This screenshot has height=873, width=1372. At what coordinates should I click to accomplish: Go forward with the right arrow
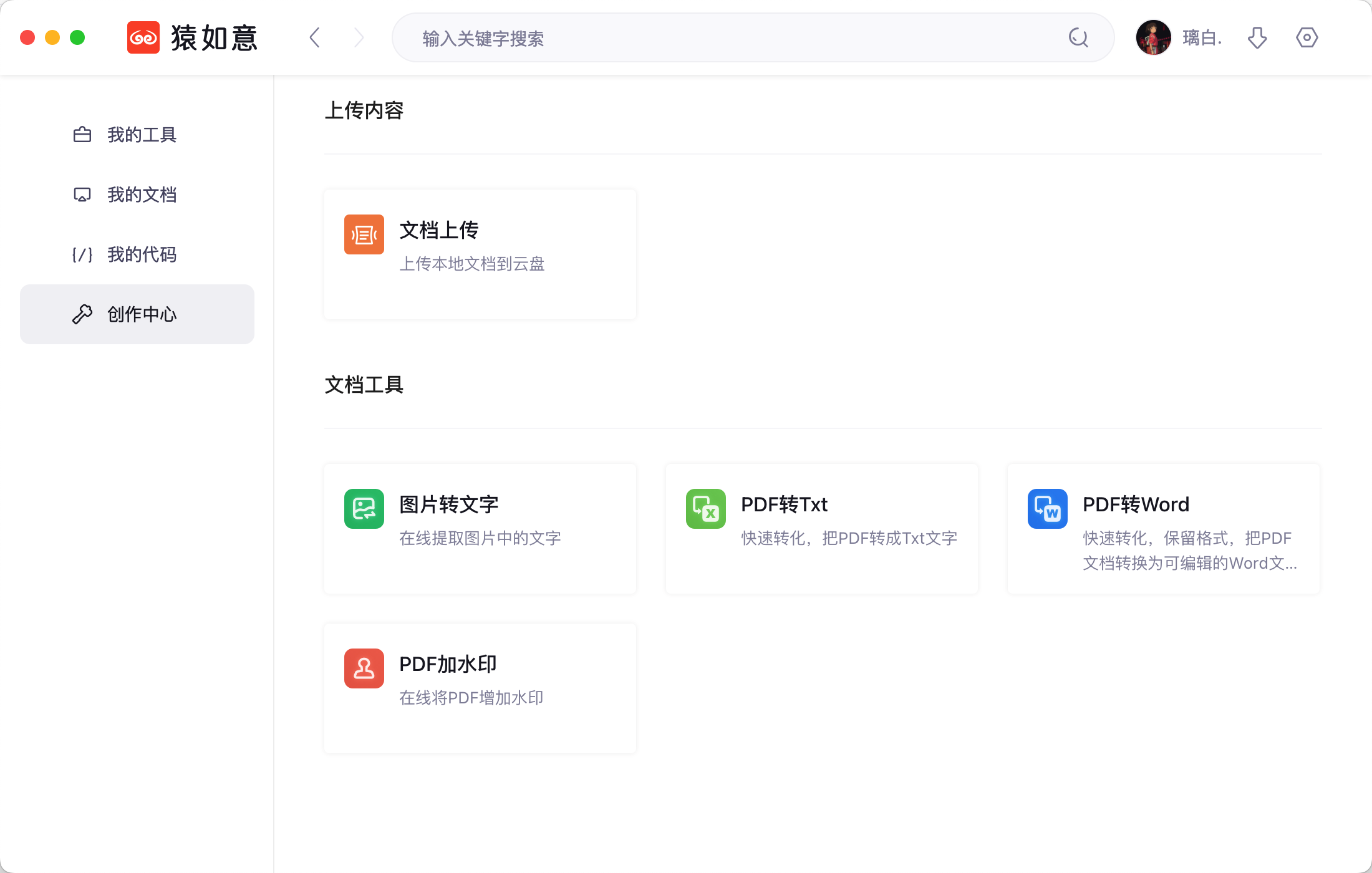click(x=359, y=37)
